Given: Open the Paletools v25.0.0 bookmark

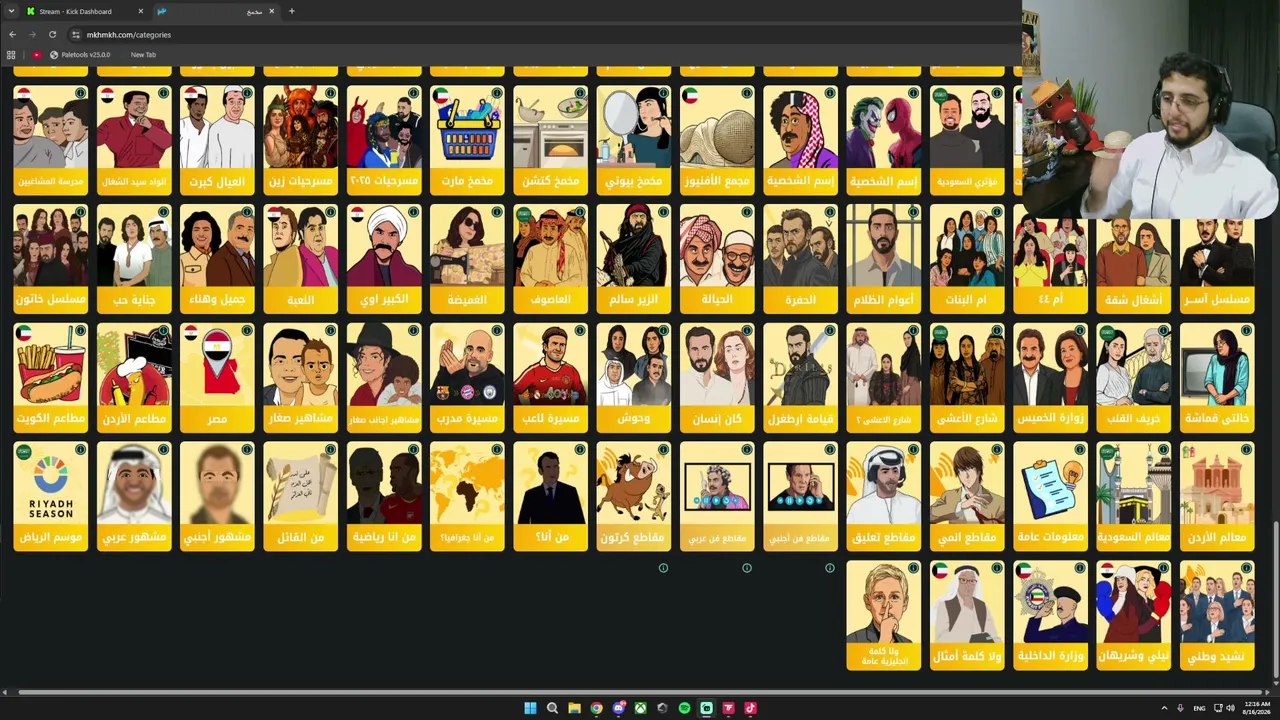Looking at the screenshot, I should pyautogui.click(x=80, y=55).
